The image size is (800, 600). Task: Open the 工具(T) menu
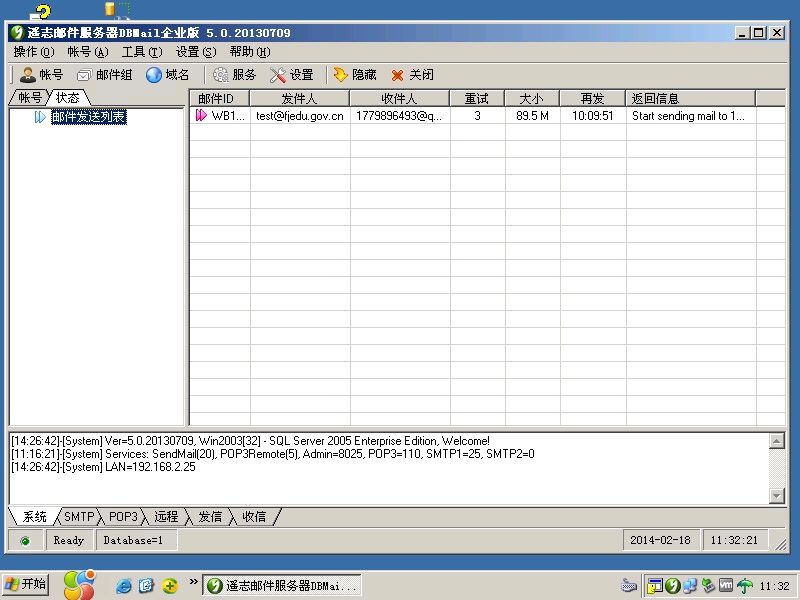tap(142, 52)
